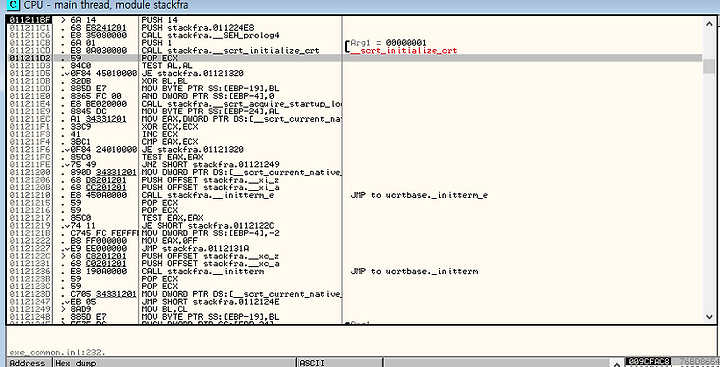Click the 'Address' dump column header
This screenshot has width=720, height=367.
click(x=28, y=363)
